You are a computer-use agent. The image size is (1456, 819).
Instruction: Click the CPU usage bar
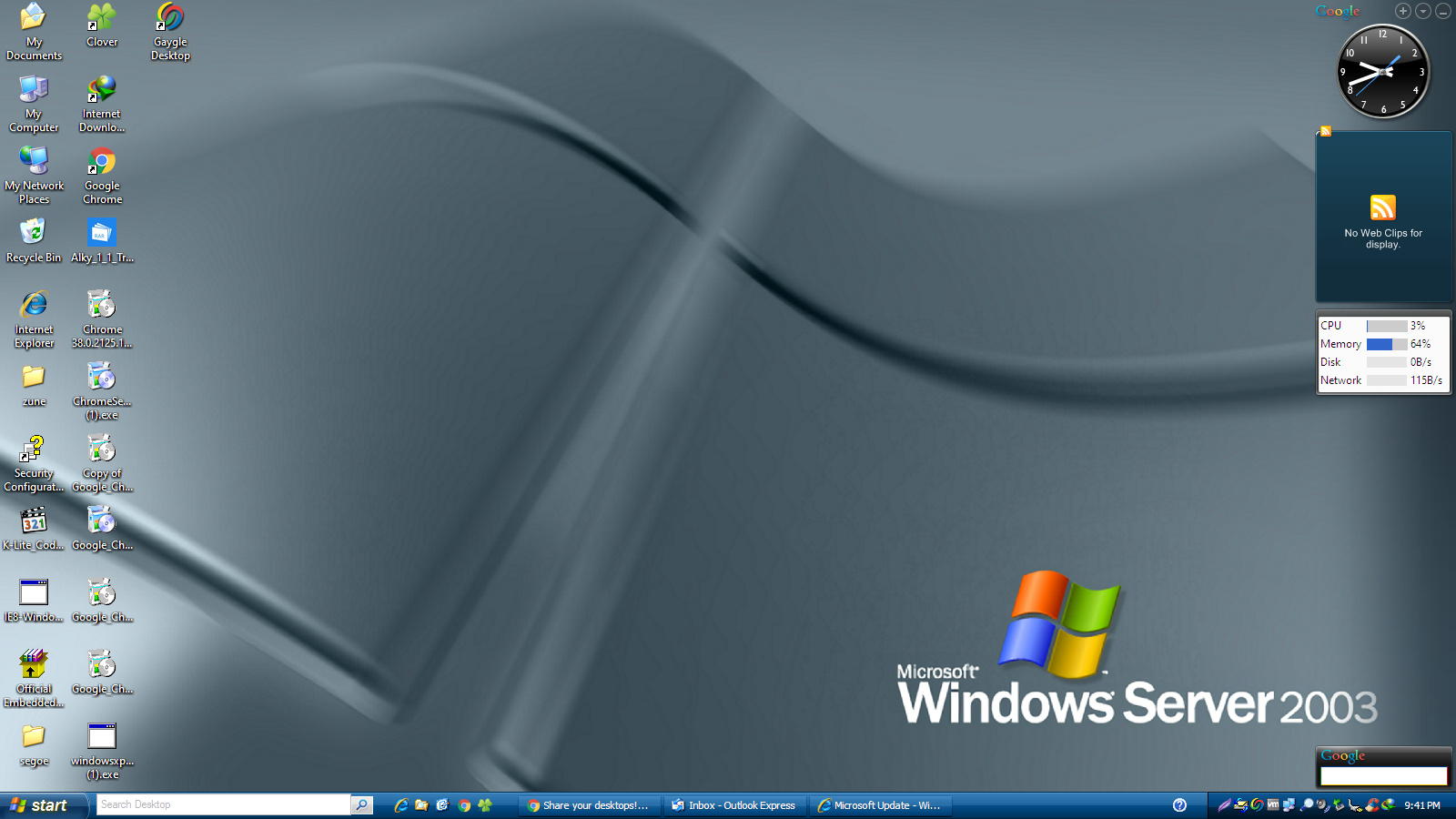coord(1387,326)
